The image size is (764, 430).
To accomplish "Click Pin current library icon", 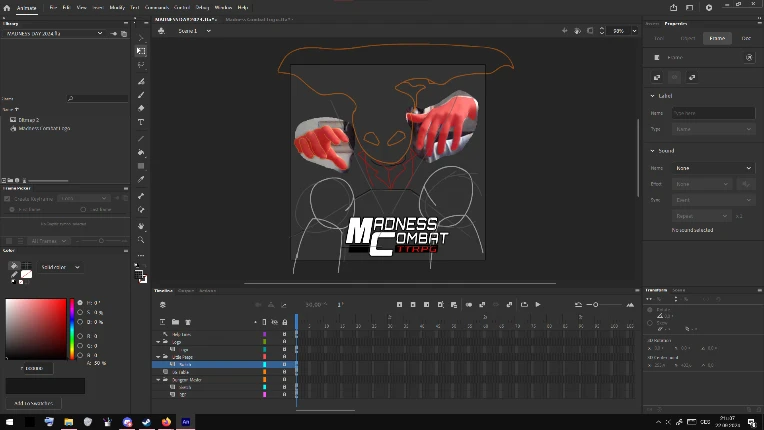I will point(114,34).
